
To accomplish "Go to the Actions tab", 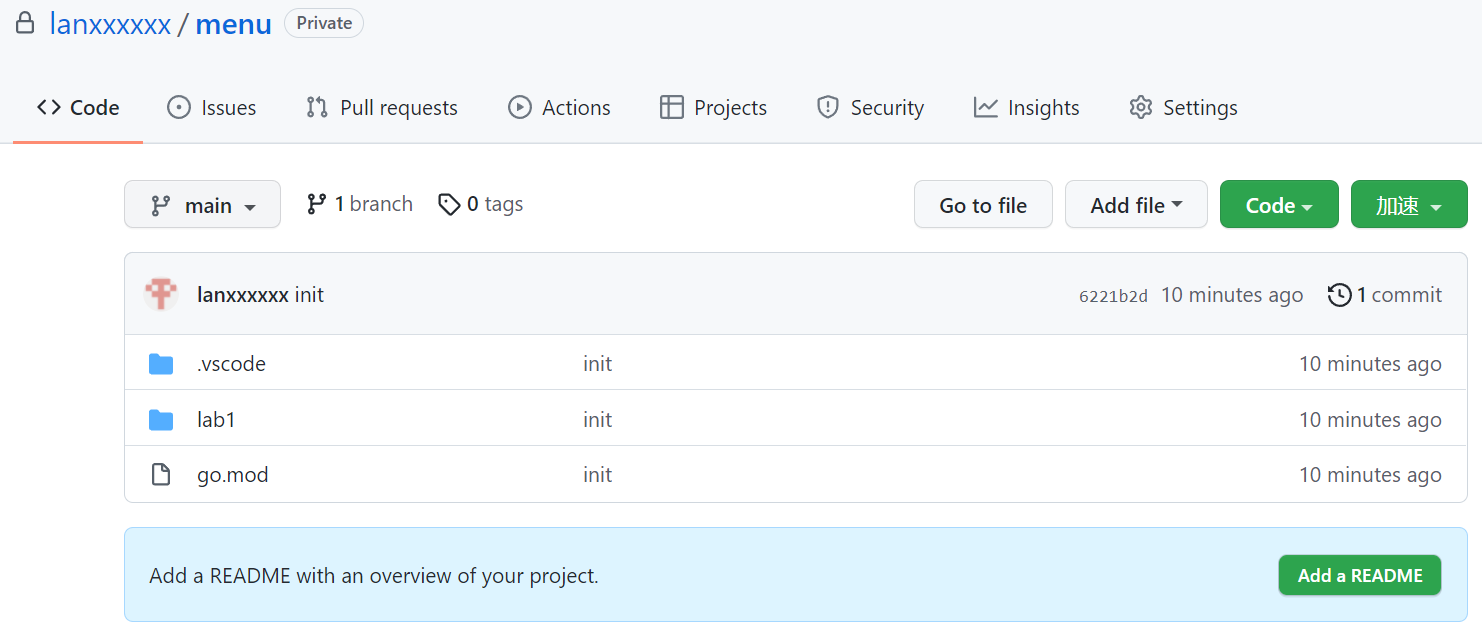I will click(559, 108).
